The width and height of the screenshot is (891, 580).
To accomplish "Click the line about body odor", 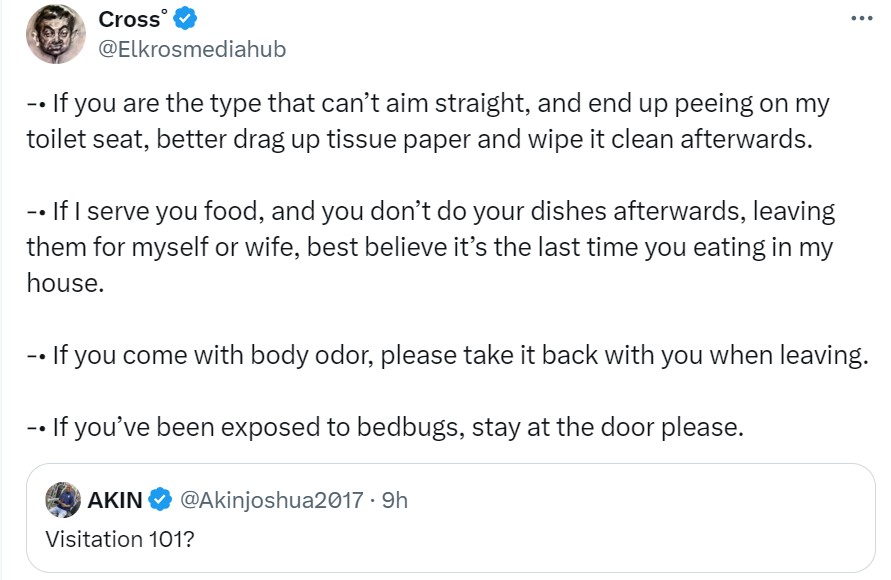I will click(446, 355).
